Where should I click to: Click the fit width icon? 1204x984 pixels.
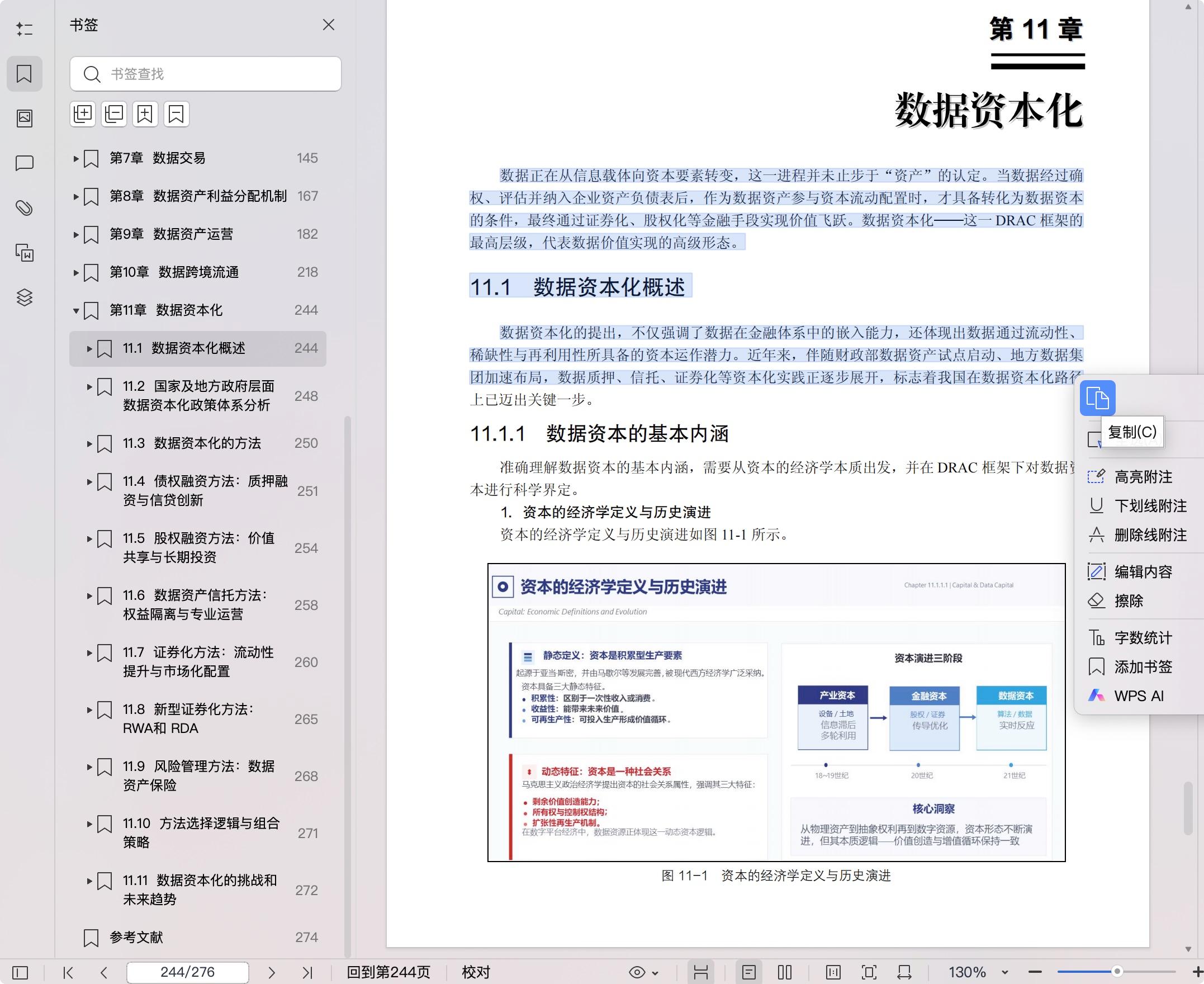904,973
